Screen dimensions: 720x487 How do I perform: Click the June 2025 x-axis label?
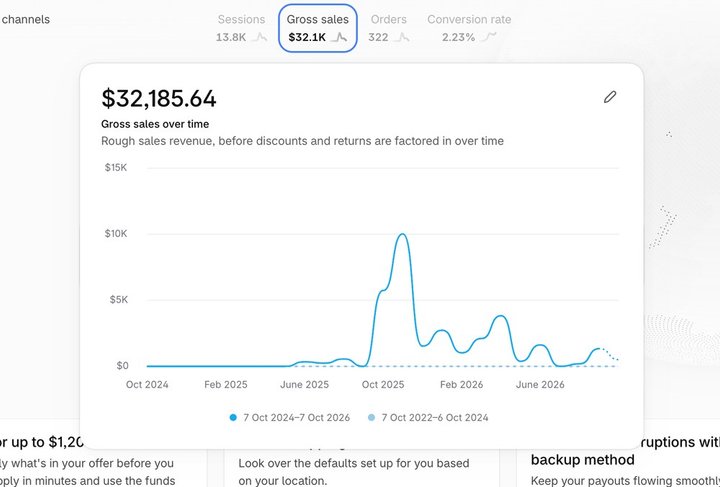point(304,385)
